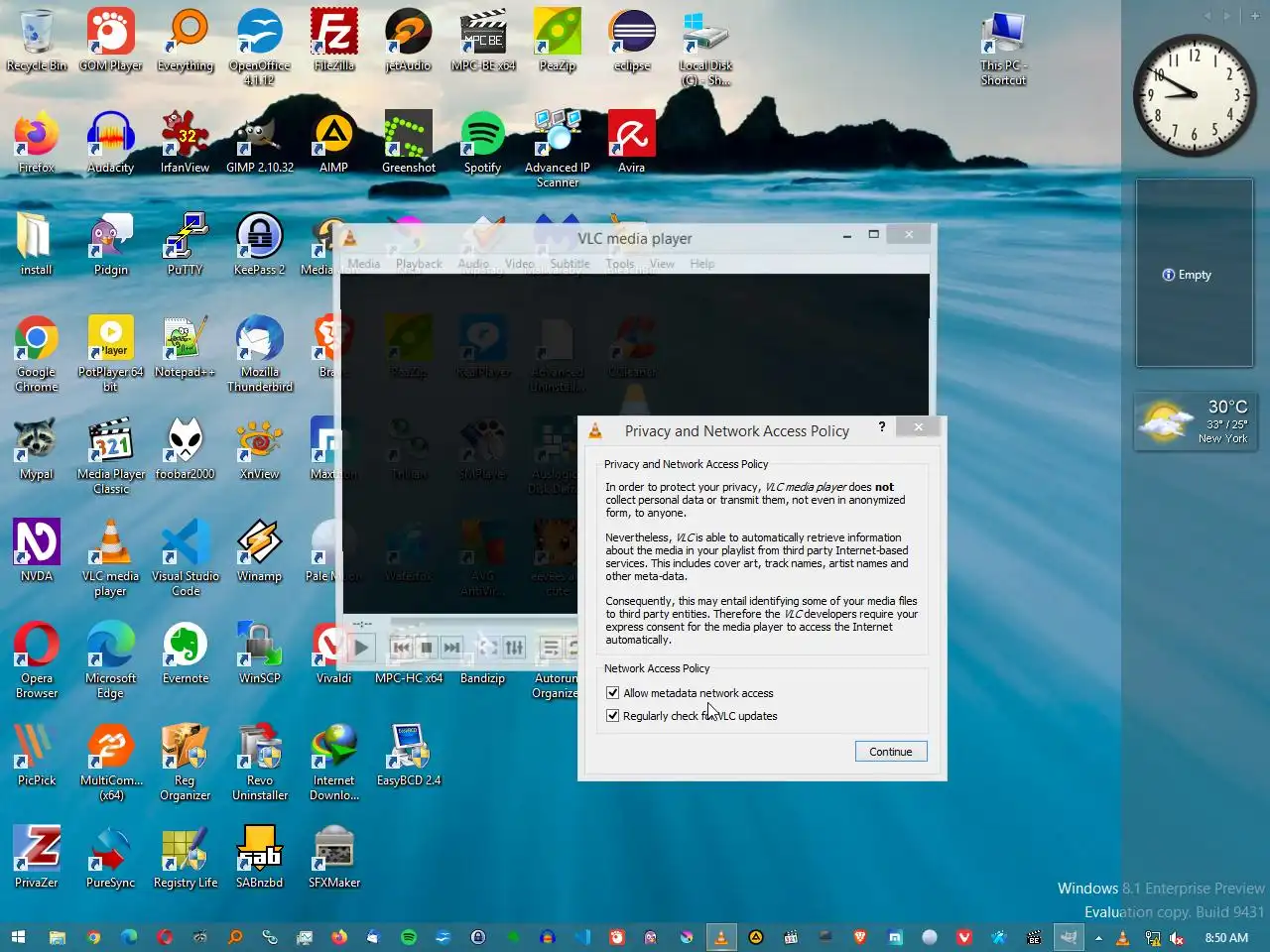Open jetAudio desktop shortcut
1270x952 pixels.
coord(409,41)
